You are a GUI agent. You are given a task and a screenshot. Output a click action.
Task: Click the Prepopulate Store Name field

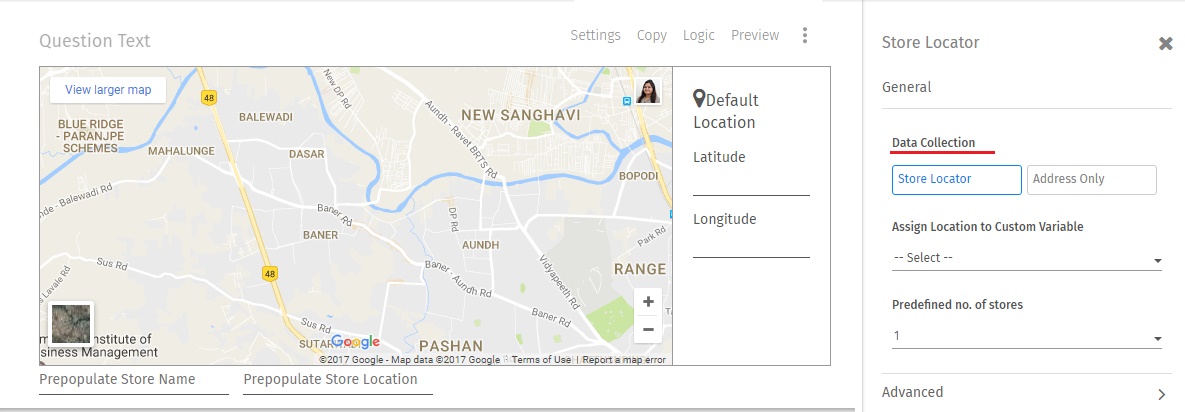pyautogui.click(x=133, y=381)
